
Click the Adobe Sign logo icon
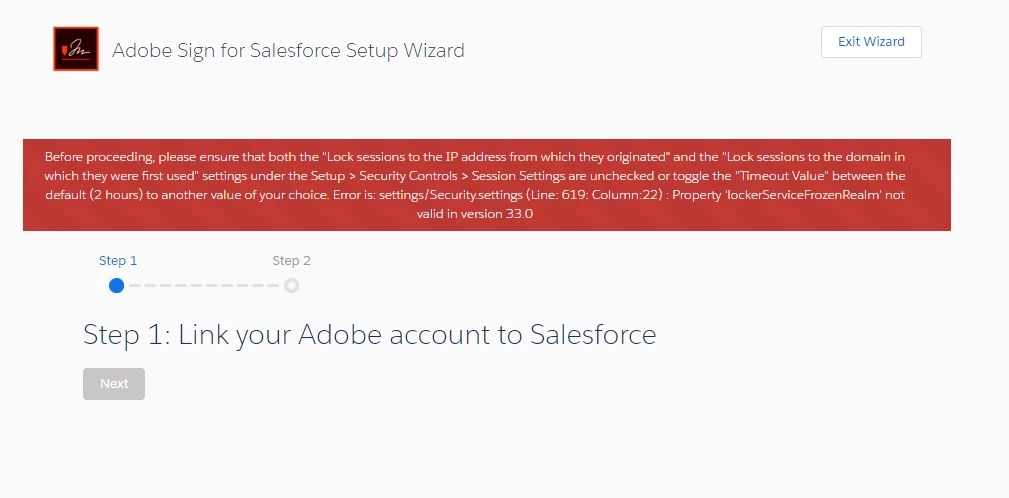tap(76, 49)
